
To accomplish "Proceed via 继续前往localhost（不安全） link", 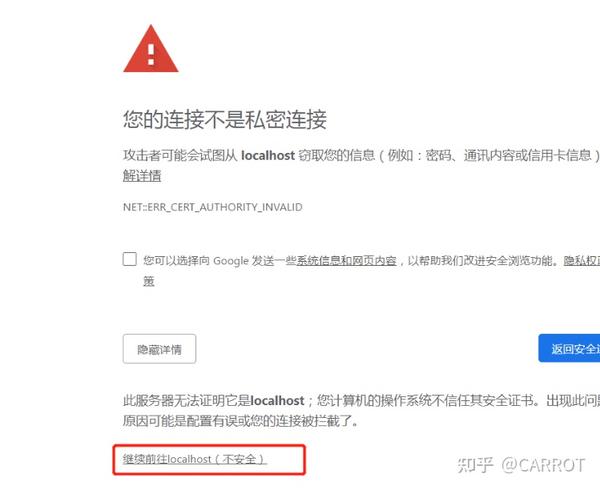I will (x=195, y=459).
